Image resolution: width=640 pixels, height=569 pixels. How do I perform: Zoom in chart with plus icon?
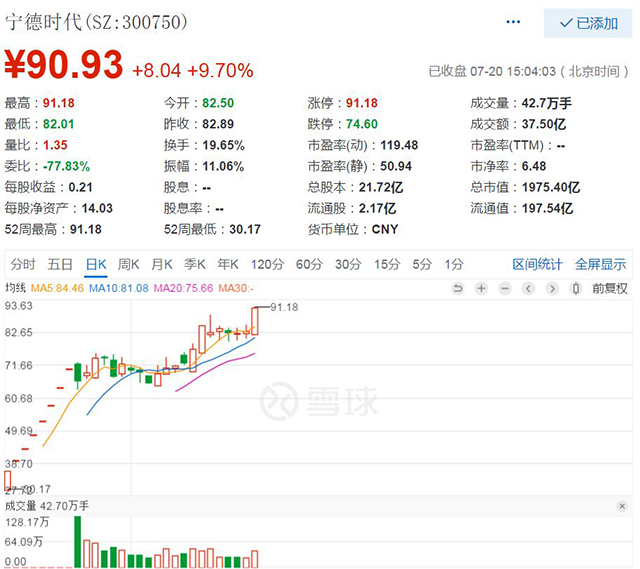[482, 289]
